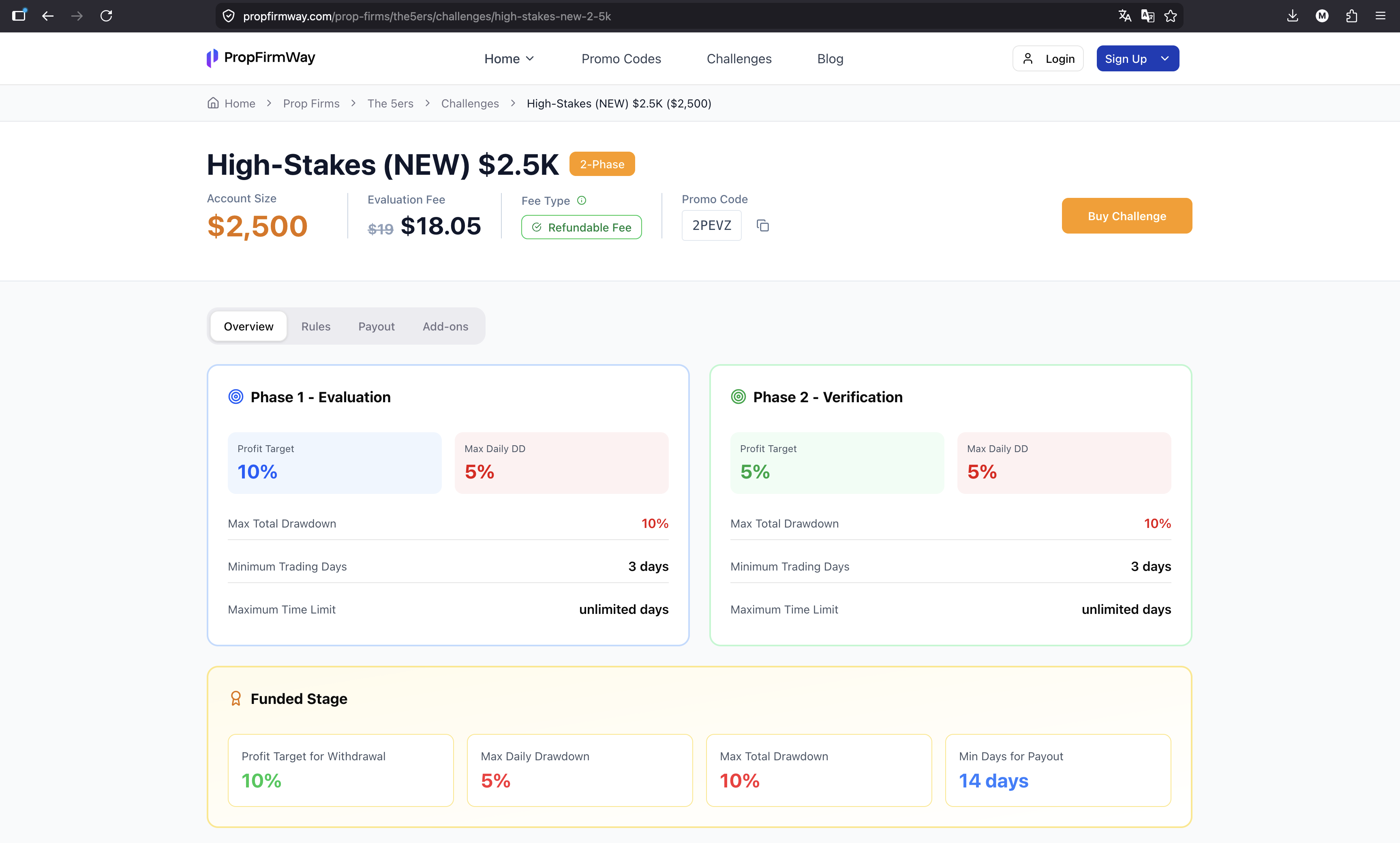Click the Phase 1 Max Daily DD card
Image resolution: width=1400 pixels, height=843 pixels.
[561, 463]
